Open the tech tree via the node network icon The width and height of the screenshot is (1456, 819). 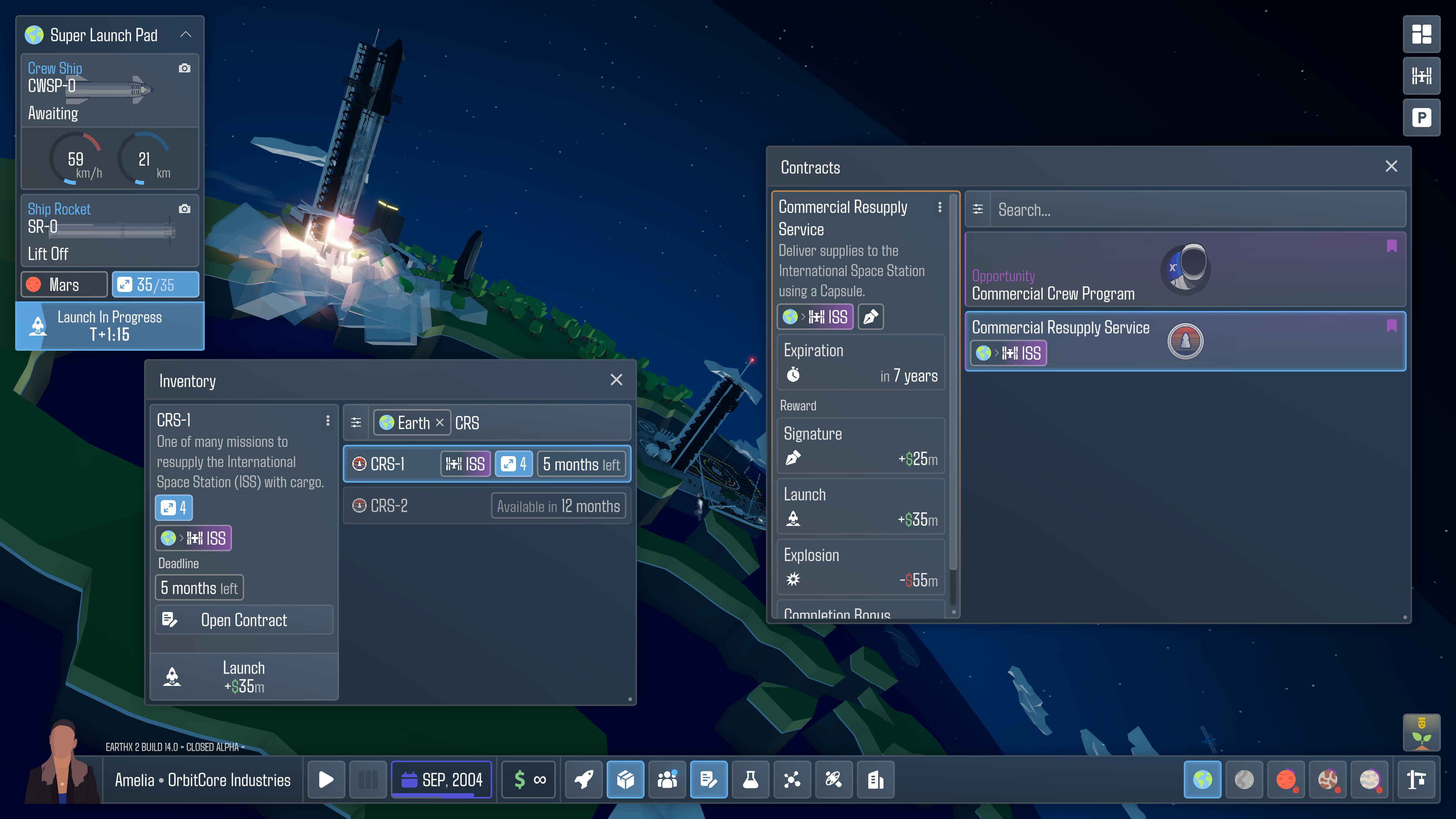click(792, 780)
